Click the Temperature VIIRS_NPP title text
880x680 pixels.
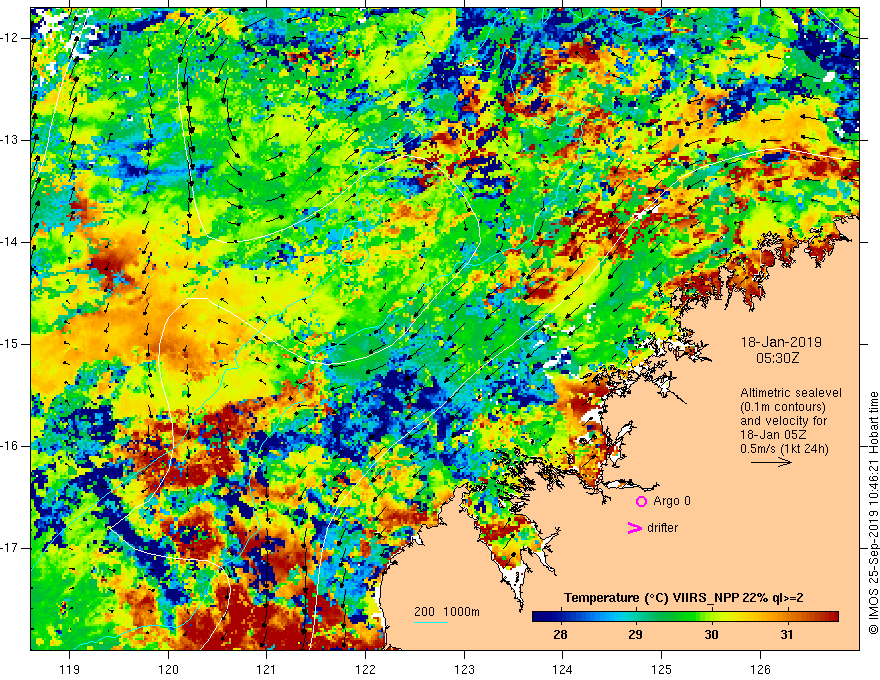(684, 598)
